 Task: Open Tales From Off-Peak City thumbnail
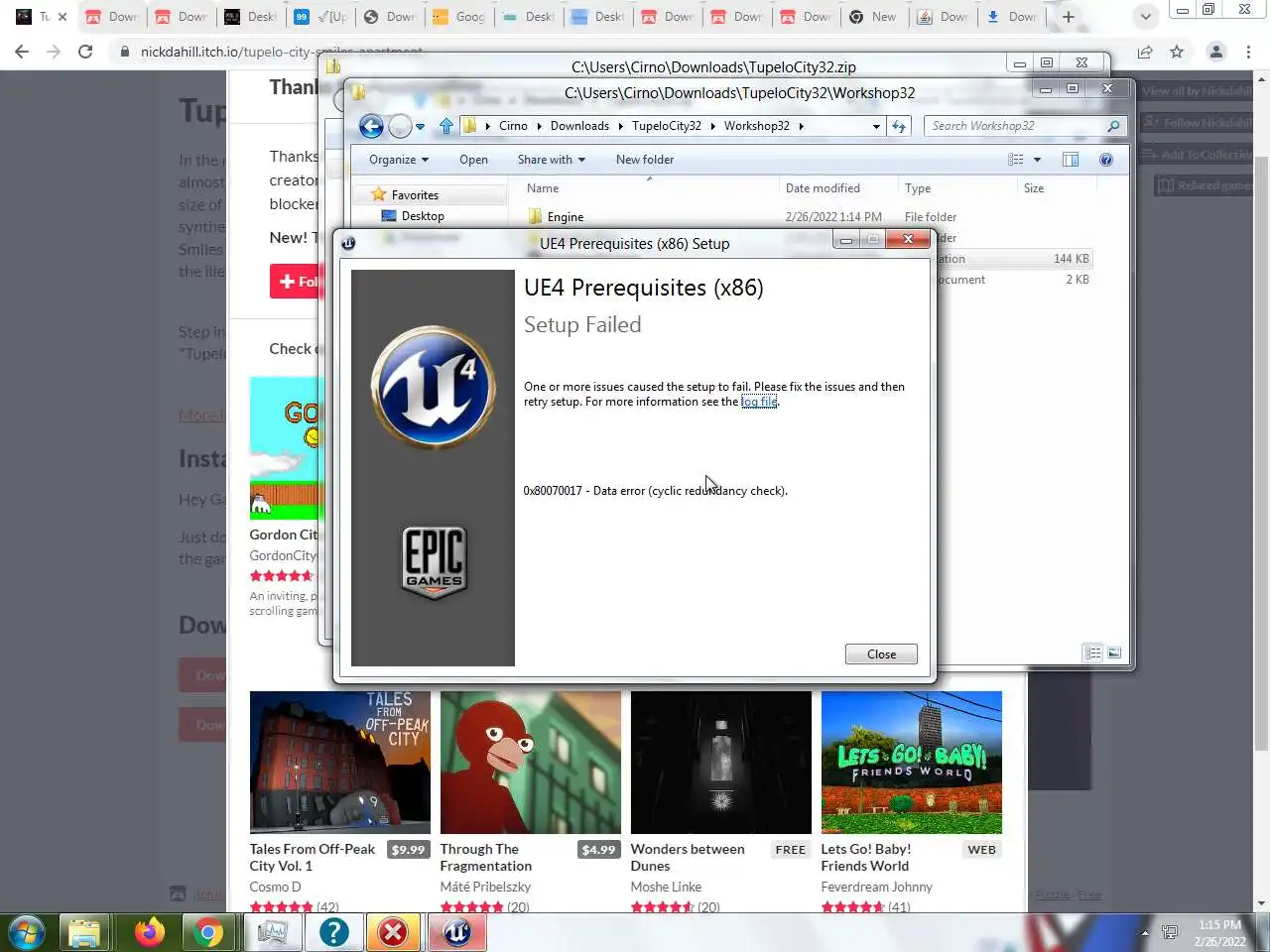[x=340, y=763]
